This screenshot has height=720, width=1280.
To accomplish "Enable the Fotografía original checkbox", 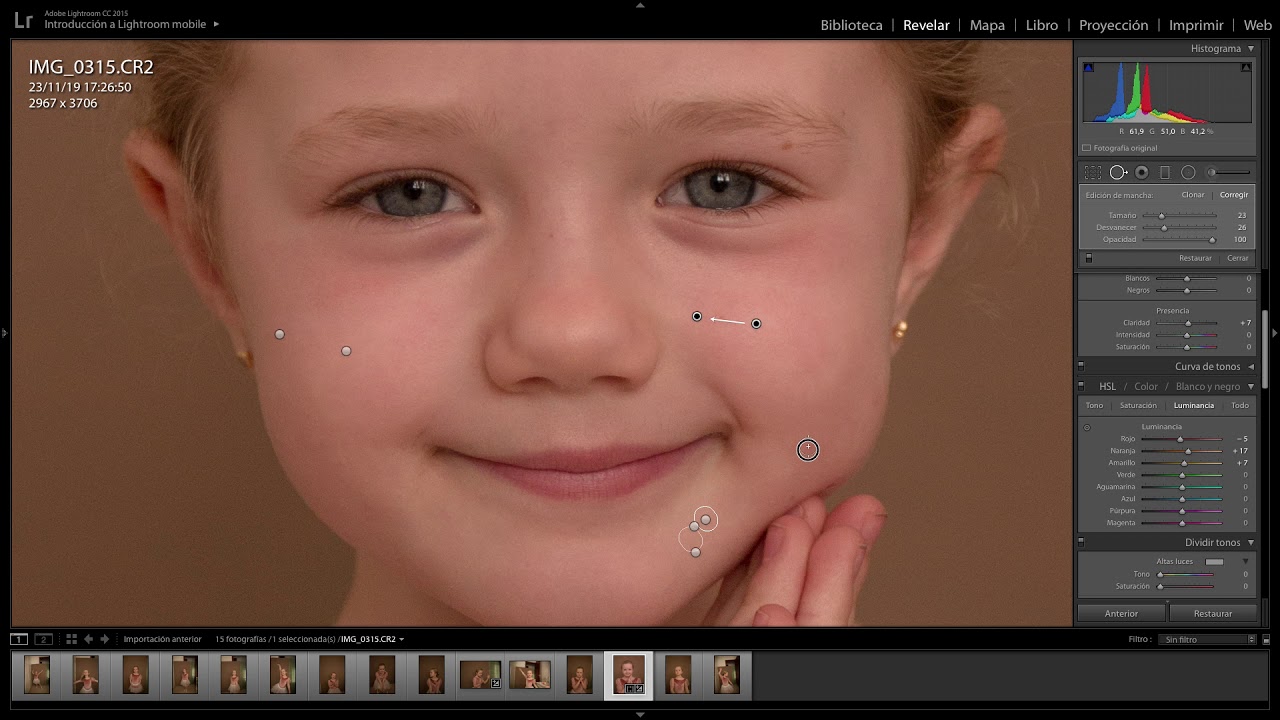I will click(1087, 148).
